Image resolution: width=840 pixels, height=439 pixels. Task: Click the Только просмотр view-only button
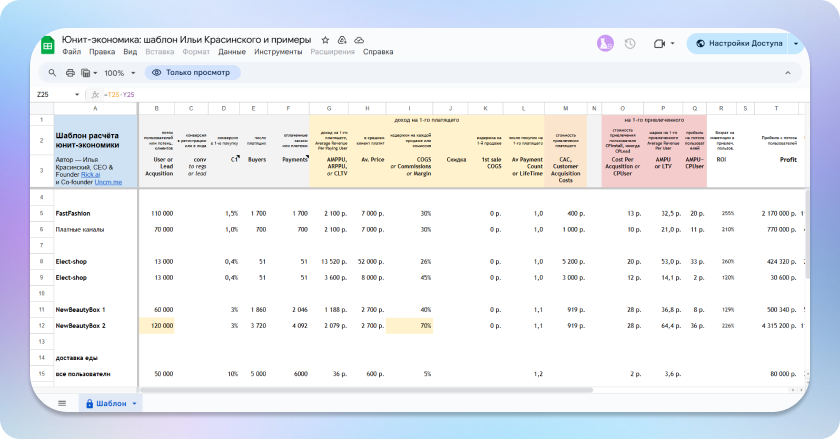(192, 73)
